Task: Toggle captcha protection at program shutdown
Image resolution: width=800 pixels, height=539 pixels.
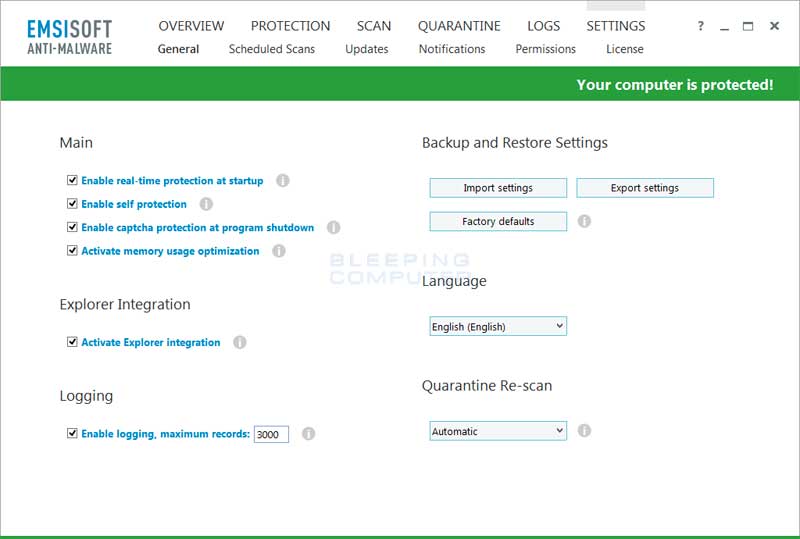Action: pos(72,227)
